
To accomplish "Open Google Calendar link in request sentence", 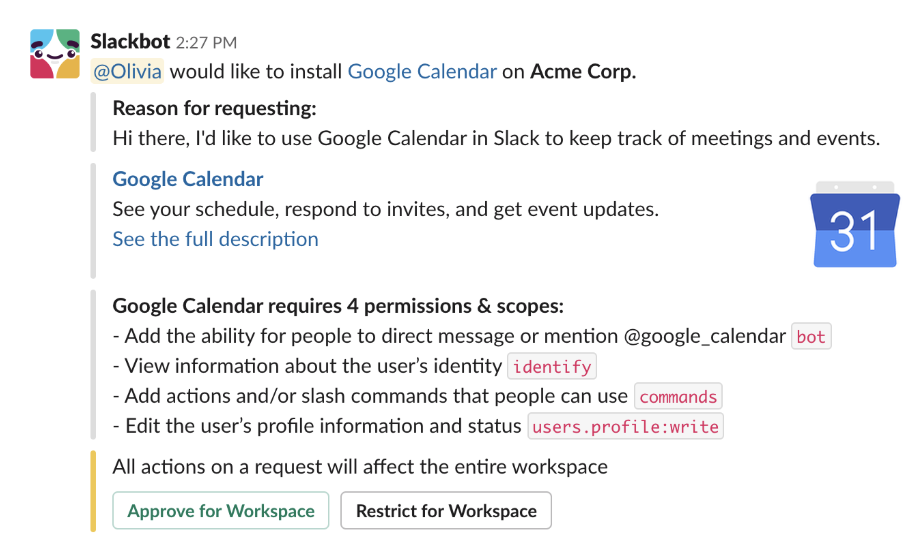I will [x=422, y=71].
